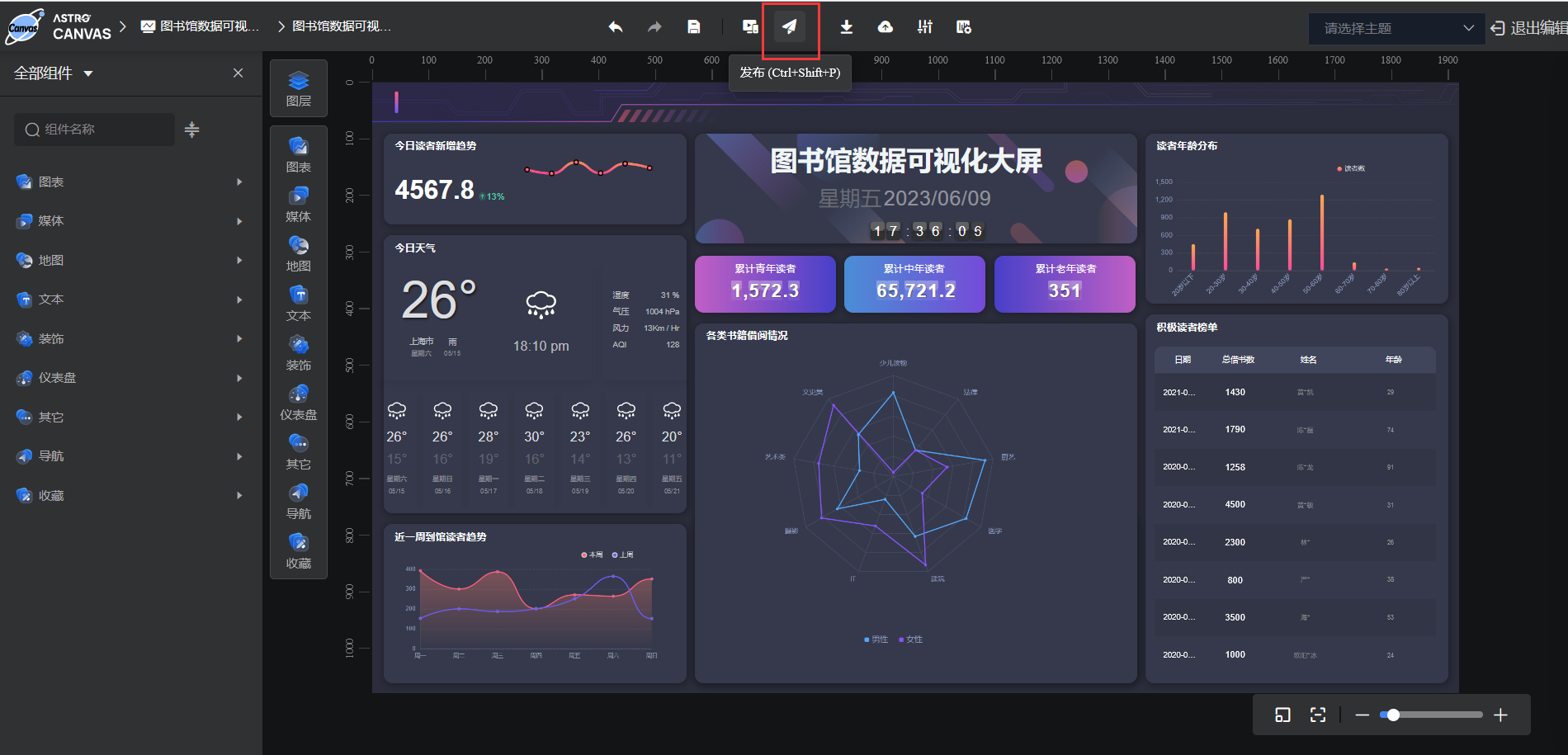Click the download export icon
The width and height of the screenshot is (1568, 755).
pyautogui.click(x=846, y=26)
